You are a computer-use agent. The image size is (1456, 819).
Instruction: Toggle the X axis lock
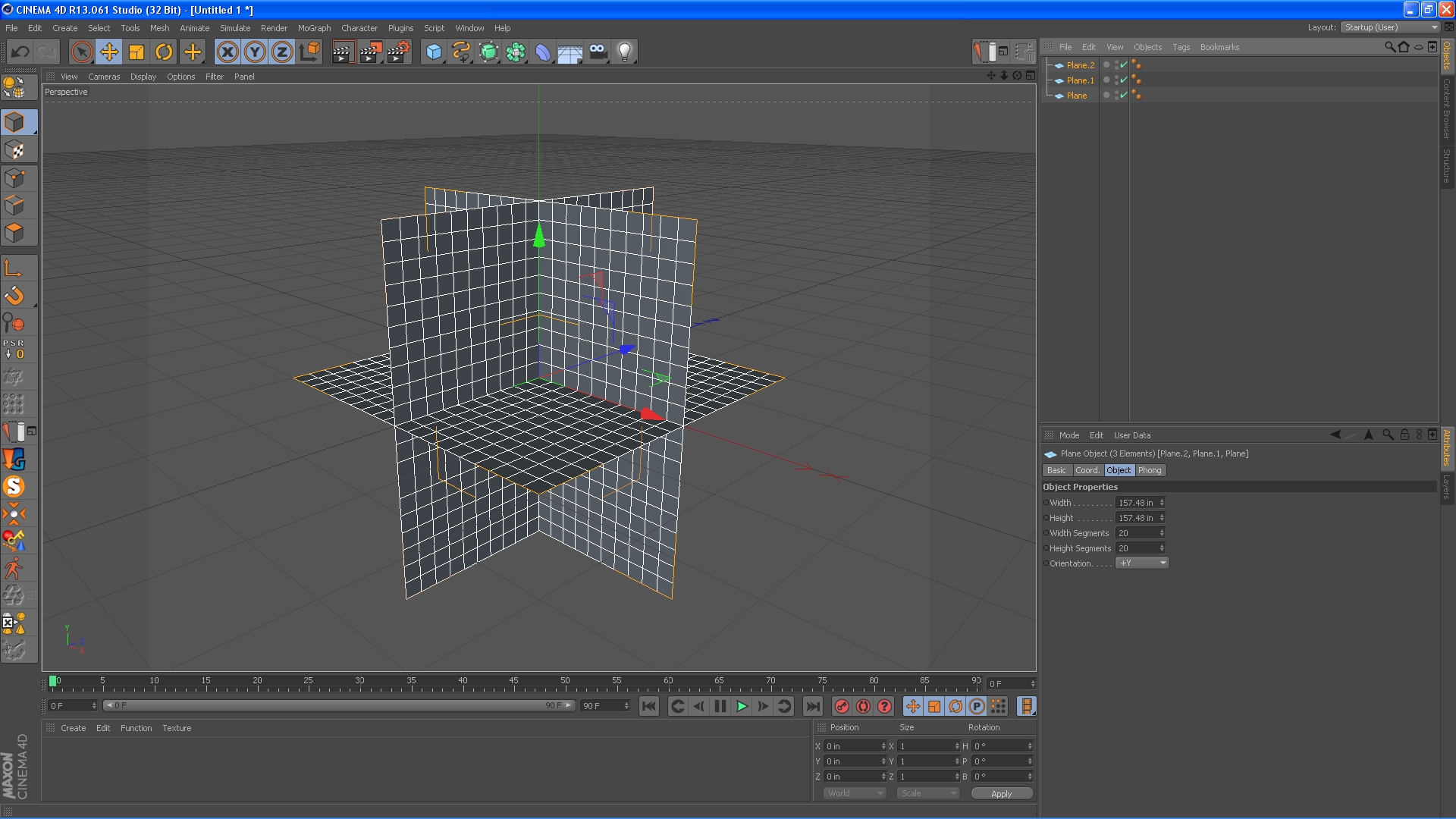pos(227,52)
